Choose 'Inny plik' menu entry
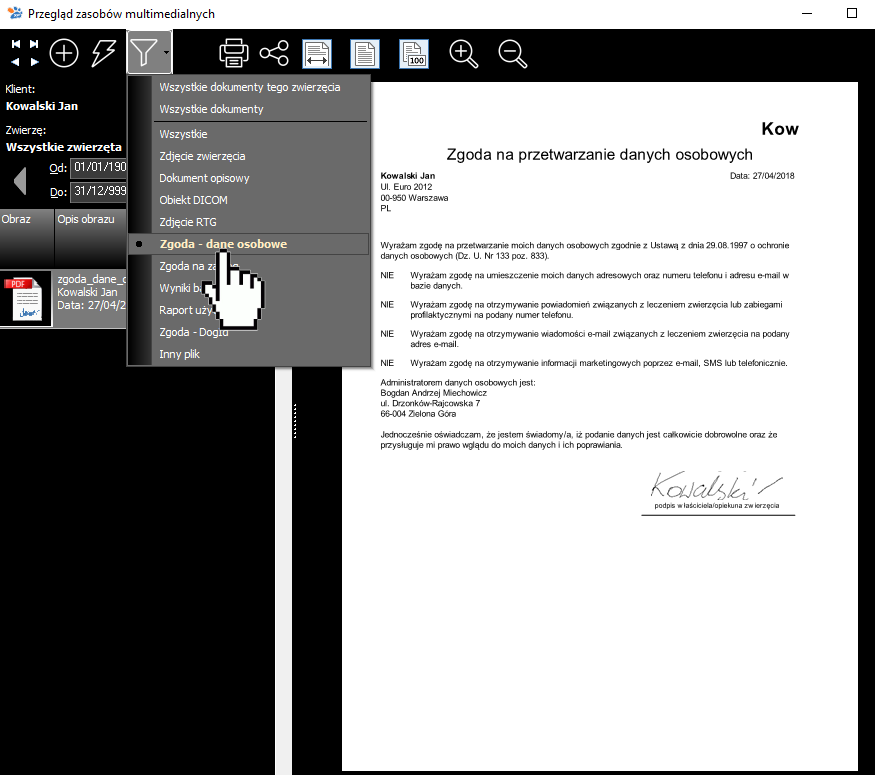This screenshot has height=775, width=875. pyautogui.click(x=249, y=354)
